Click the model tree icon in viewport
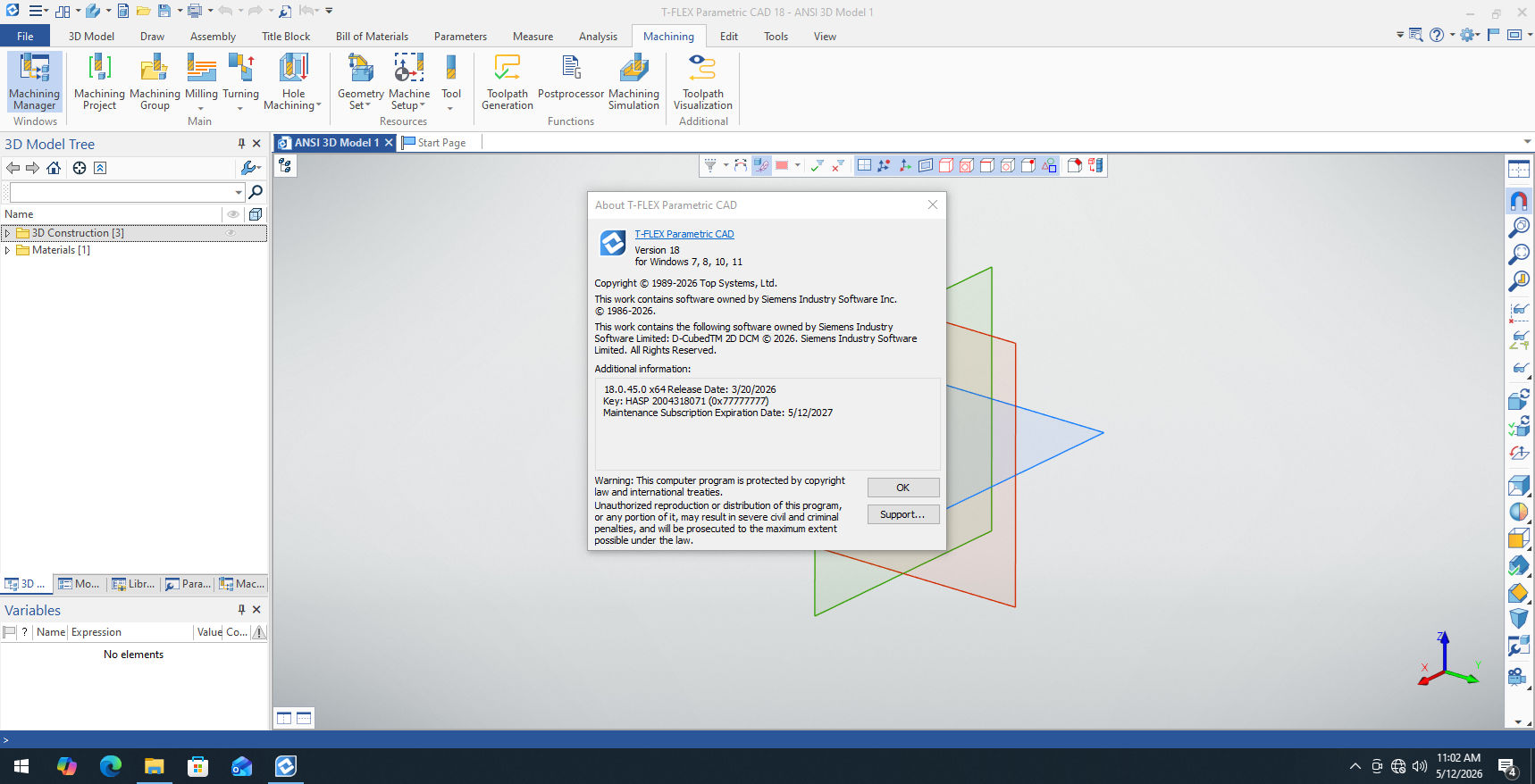Viewport: 1535px width, 784px height. (285, 165)
